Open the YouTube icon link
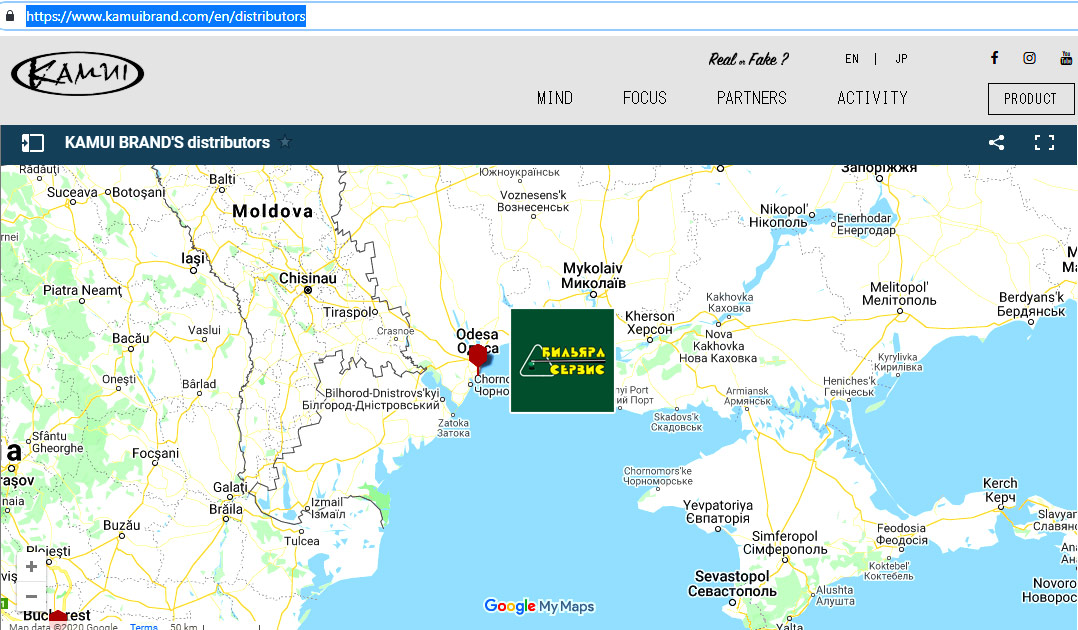Image resolution: width=1078 pixels, height=630 pixels. point(1066,58)
